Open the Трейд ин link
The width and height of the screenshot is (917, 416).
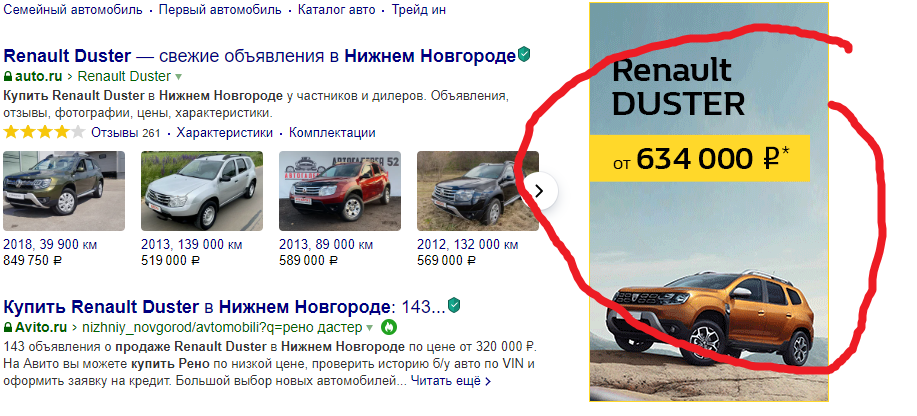(x=419, y=9)
